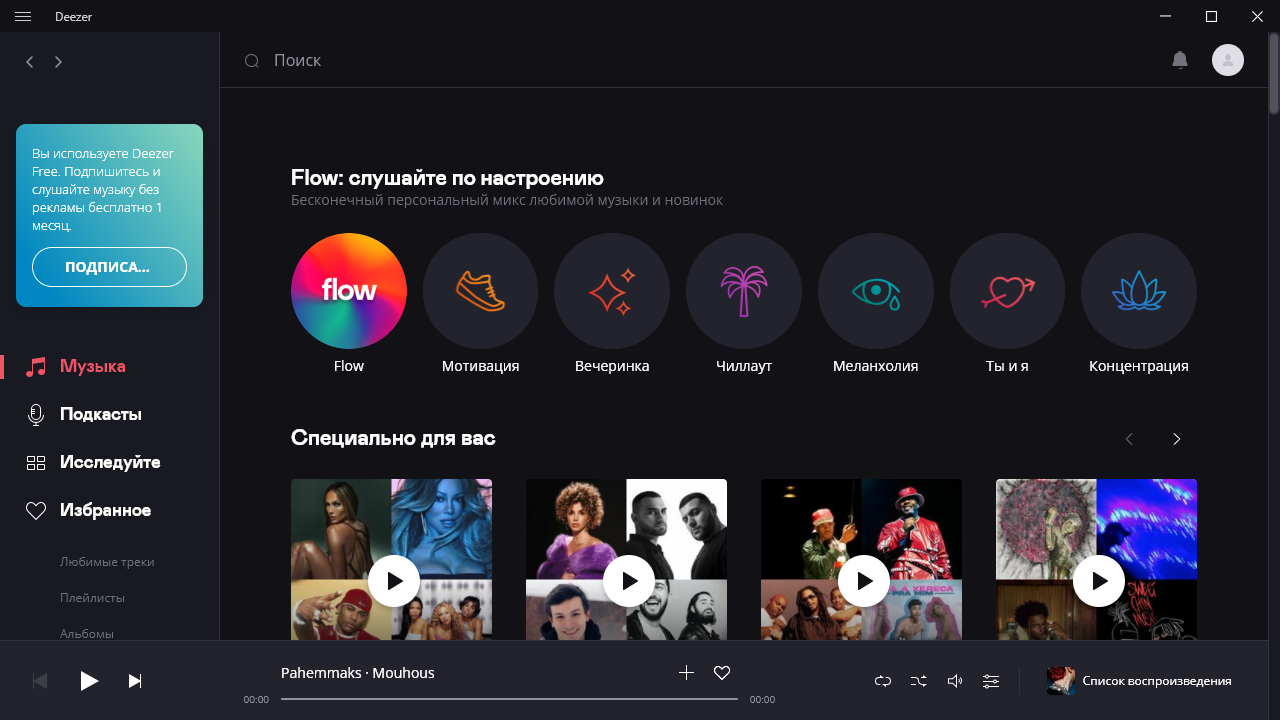Like the track Pahemmaks with heart
Image resolution: width=1280 pixels, height=720 pixels.
[x=722, y=673]
